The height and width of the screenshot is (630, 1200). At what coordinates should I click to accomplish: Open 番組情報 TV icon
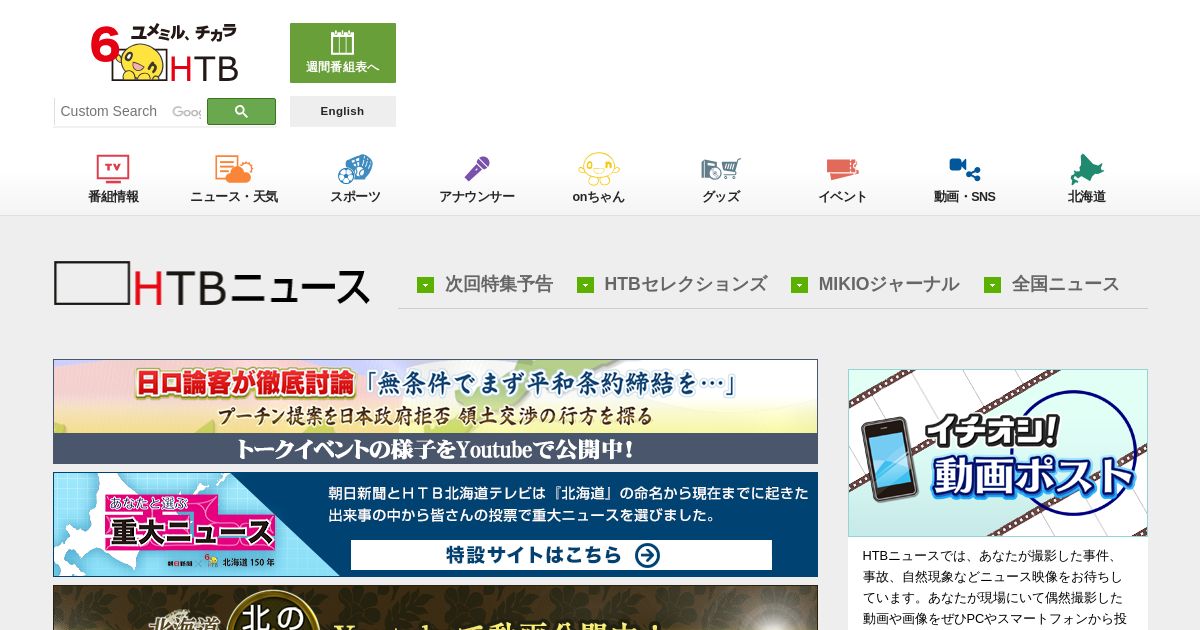[113, 168]
